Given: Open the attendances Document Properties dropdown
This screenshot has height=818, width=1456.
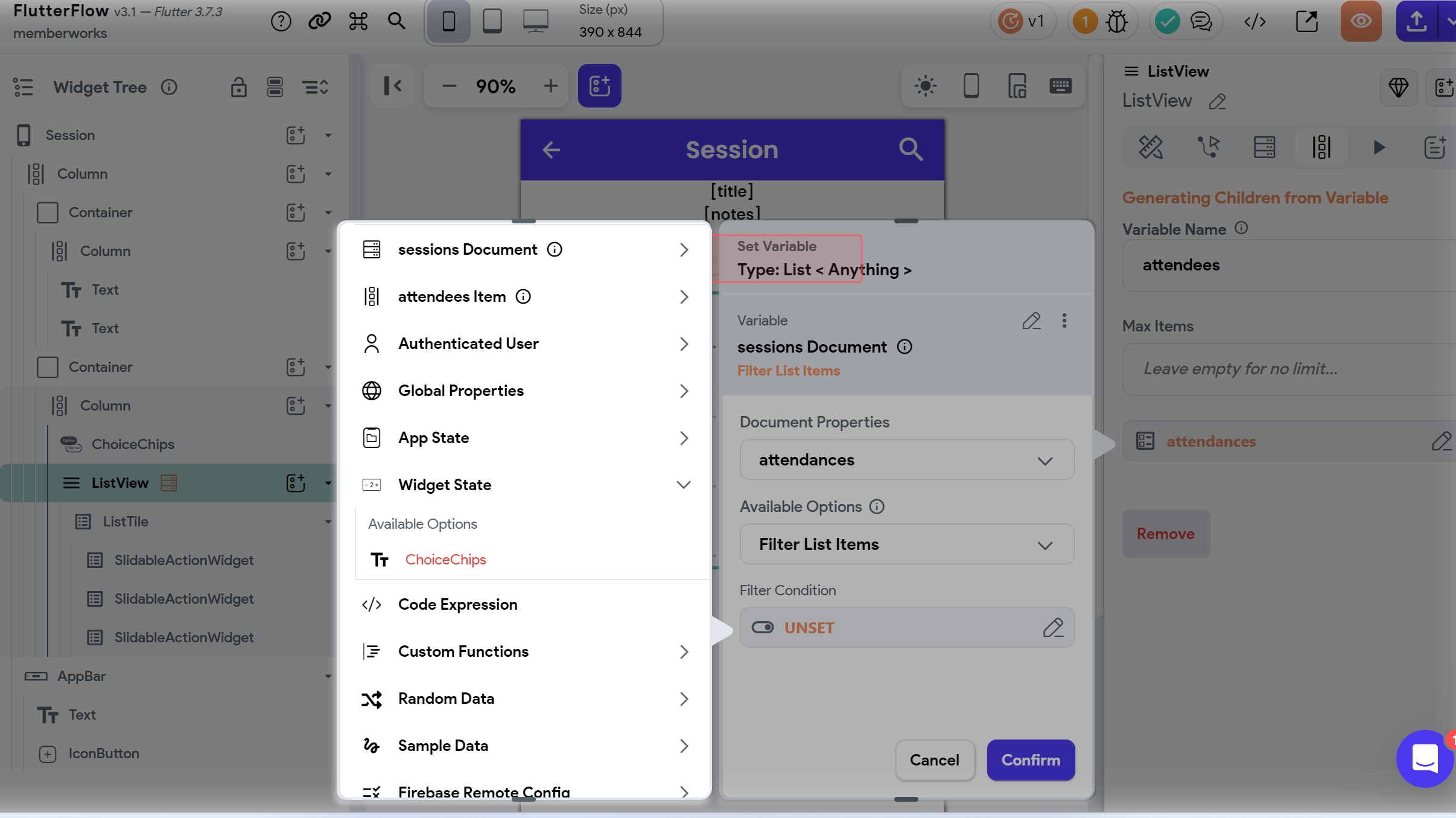Looking at the screenshot, I should (x=907, y=460).
